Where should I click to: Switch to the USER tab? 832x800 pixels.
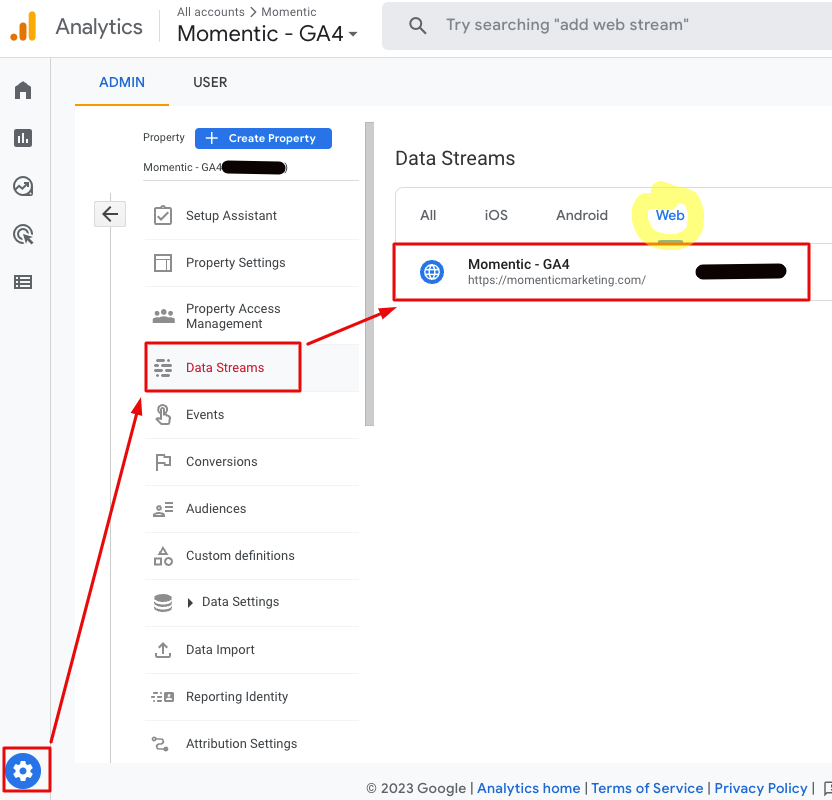(210, 82)
